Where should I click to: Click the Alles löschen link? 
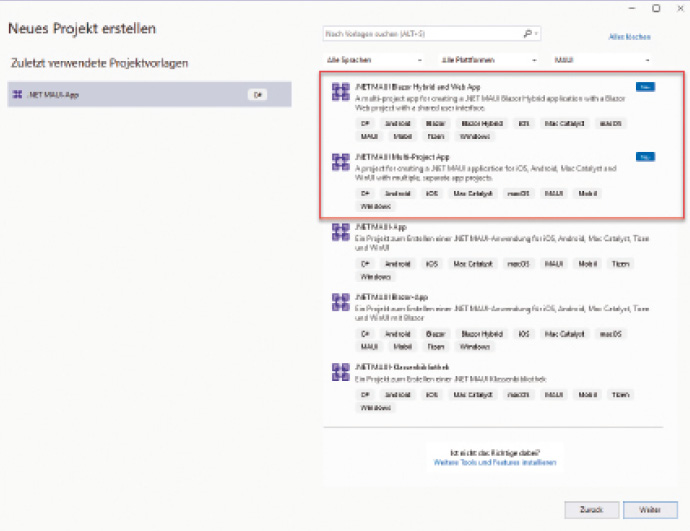click(x=629, y=37)
